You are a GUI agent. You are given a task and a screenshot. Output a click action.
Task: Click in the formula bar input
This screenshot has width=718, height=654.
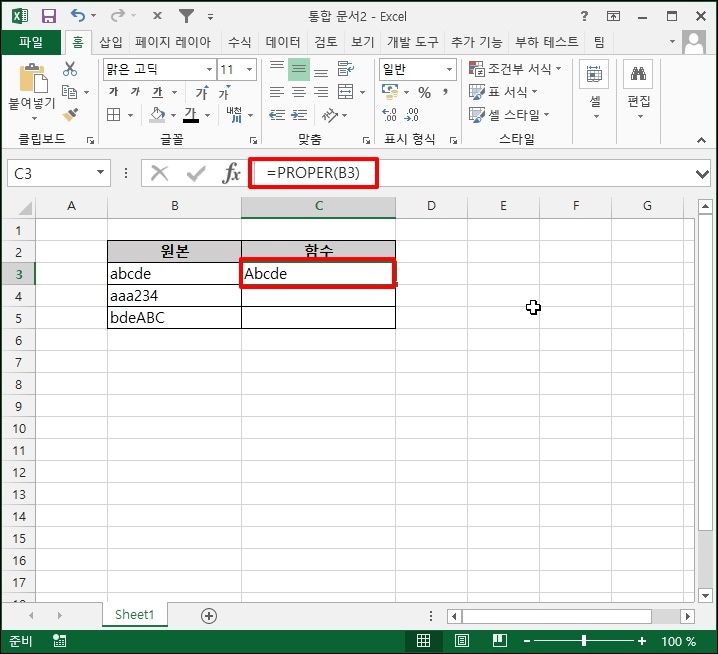[472, 173]
